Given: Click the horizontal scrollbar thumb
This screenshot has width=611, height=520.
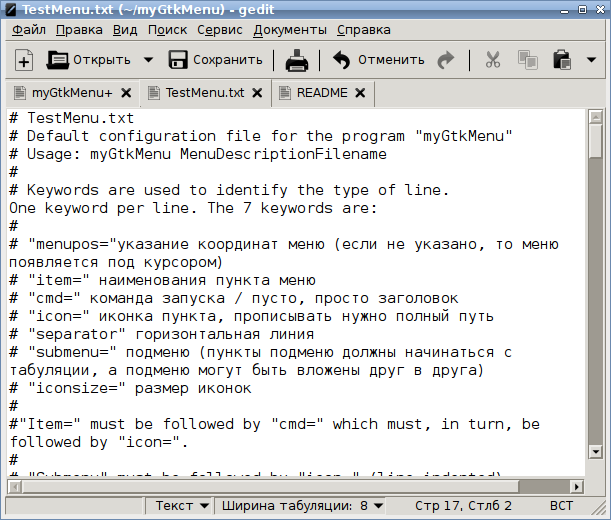Looking at the screenshot, I should (271, 486).
